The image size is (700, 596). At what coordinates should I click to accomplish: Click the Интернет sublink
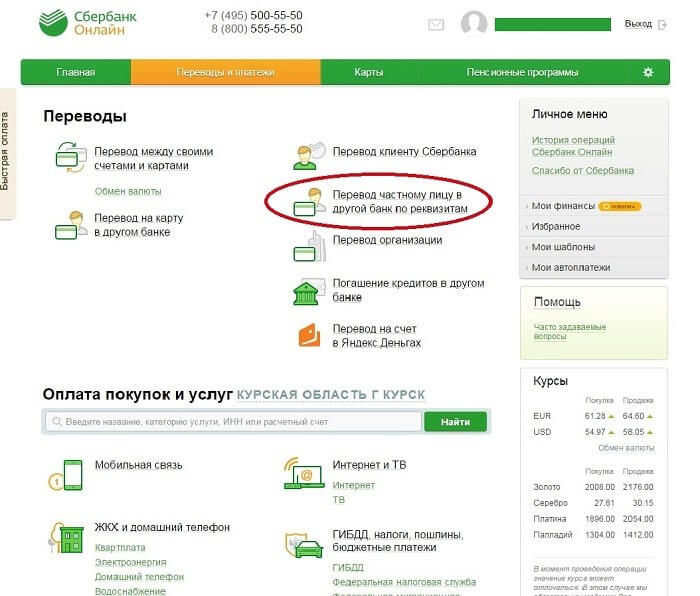point(354,485)
